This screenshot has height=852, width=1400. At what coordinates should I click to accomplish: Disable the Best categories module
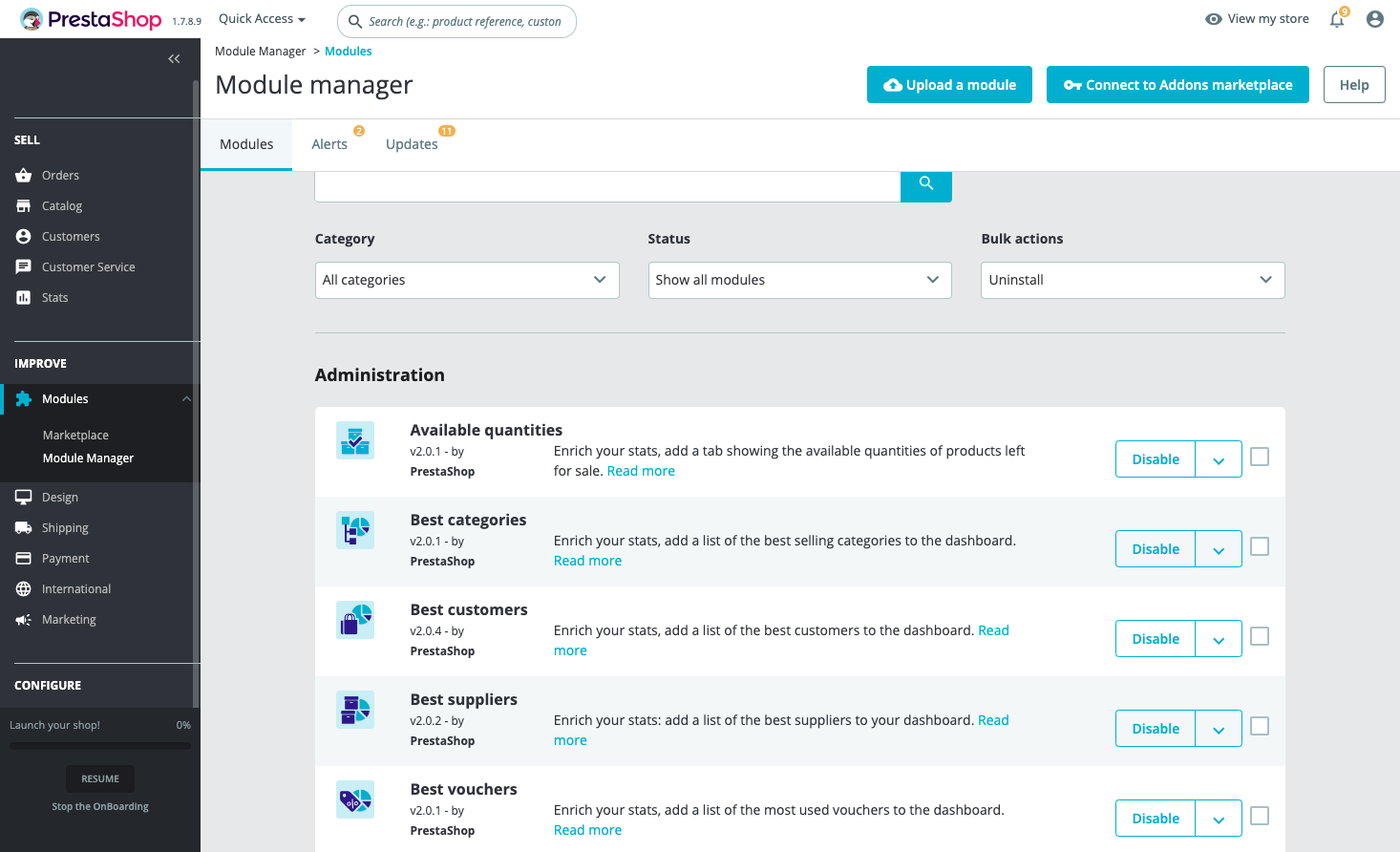point(1156,549)
